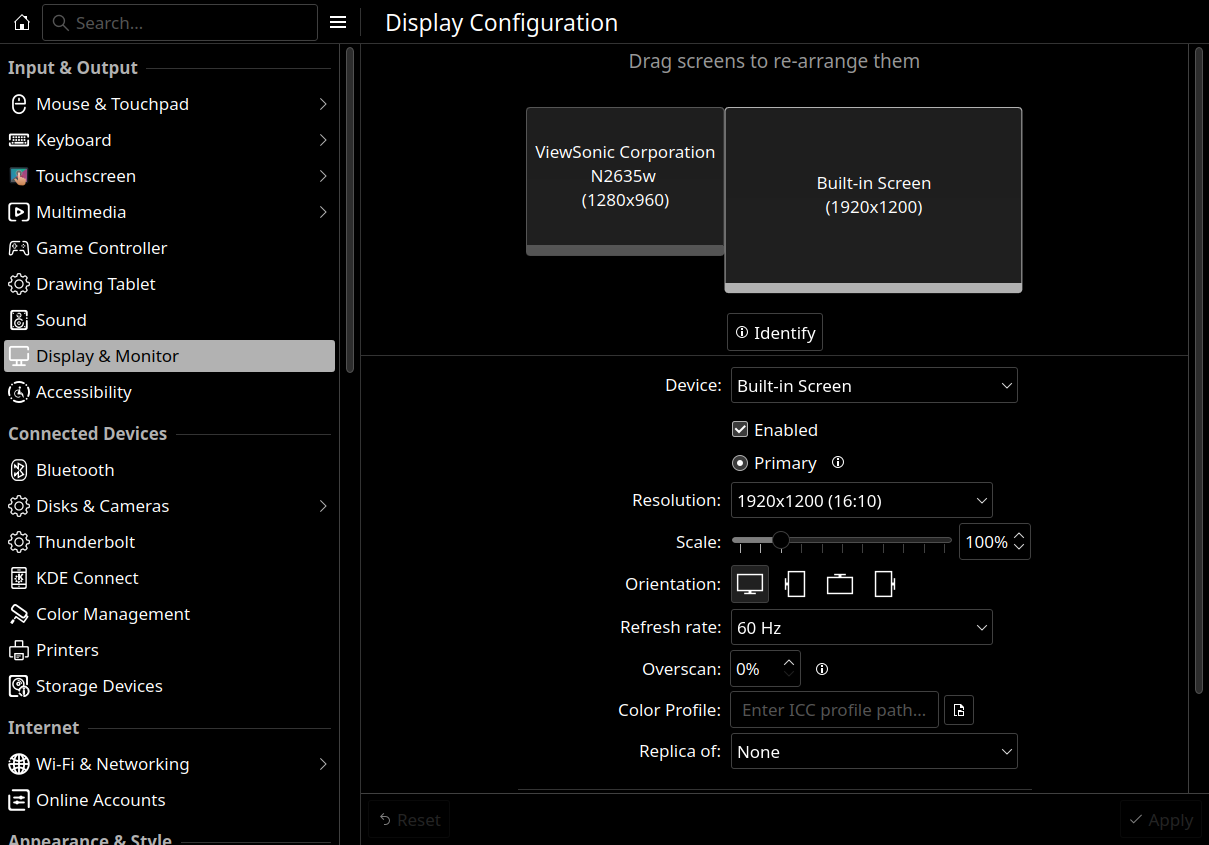1209x845 pixels.
Task: Open the Refresh rate dropdown
Action: 861,628
